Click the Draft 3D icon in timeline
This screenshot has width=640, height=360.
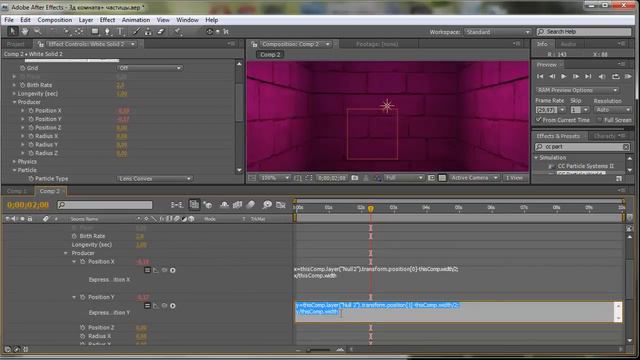click(x=208, y=204)
